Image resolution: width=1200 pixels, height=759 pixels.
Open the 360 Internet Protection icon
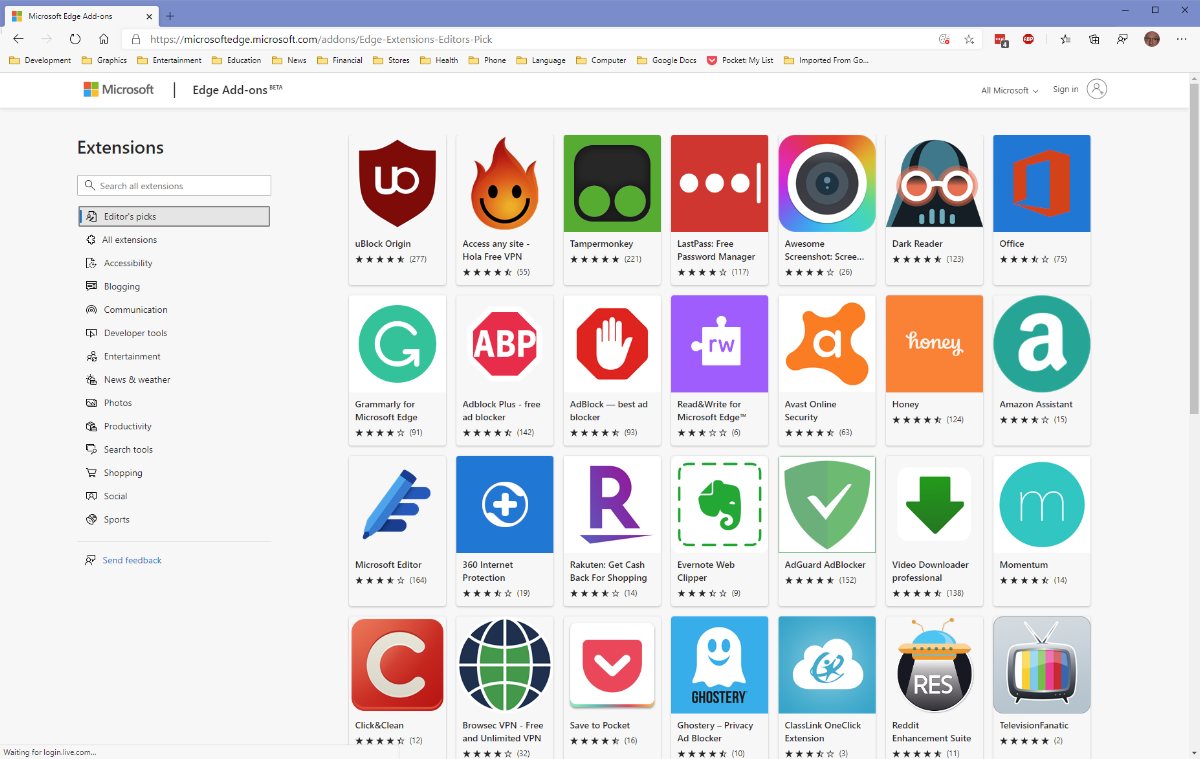pyautogui.click(x=505, y=505)
